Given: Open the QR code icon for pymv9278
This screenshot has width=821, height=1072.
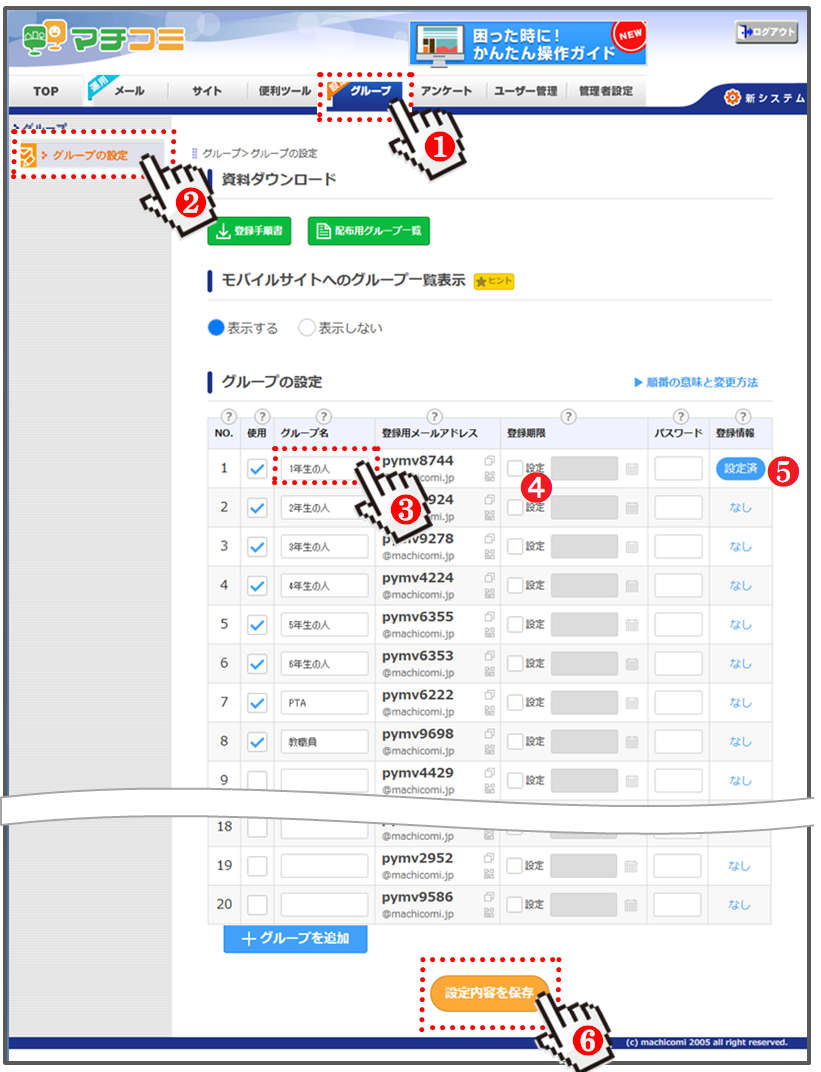Looking at the screenshot, I should pyautogui.click(x=489, y=555).
